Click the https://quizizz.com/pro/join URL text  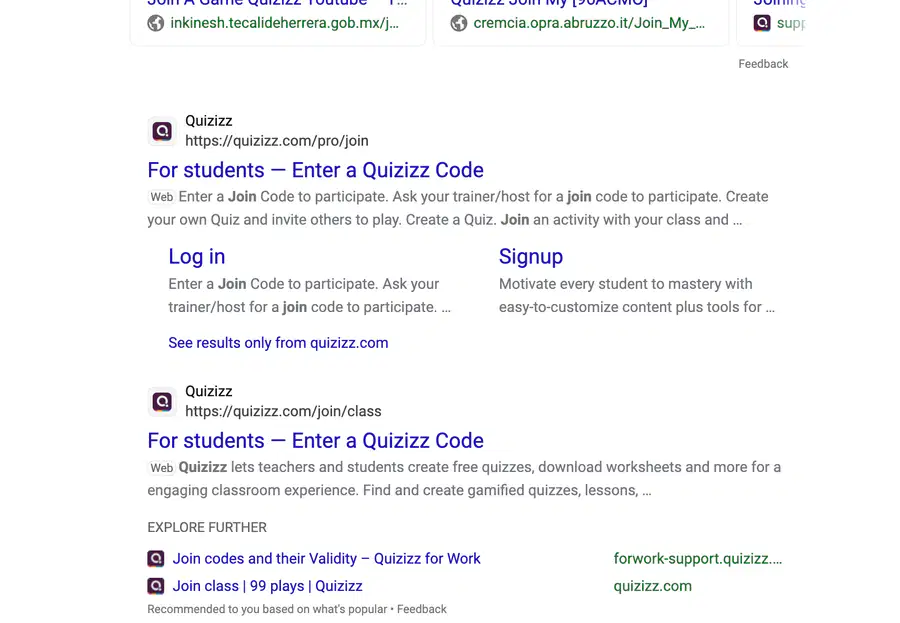click(277, 141)
